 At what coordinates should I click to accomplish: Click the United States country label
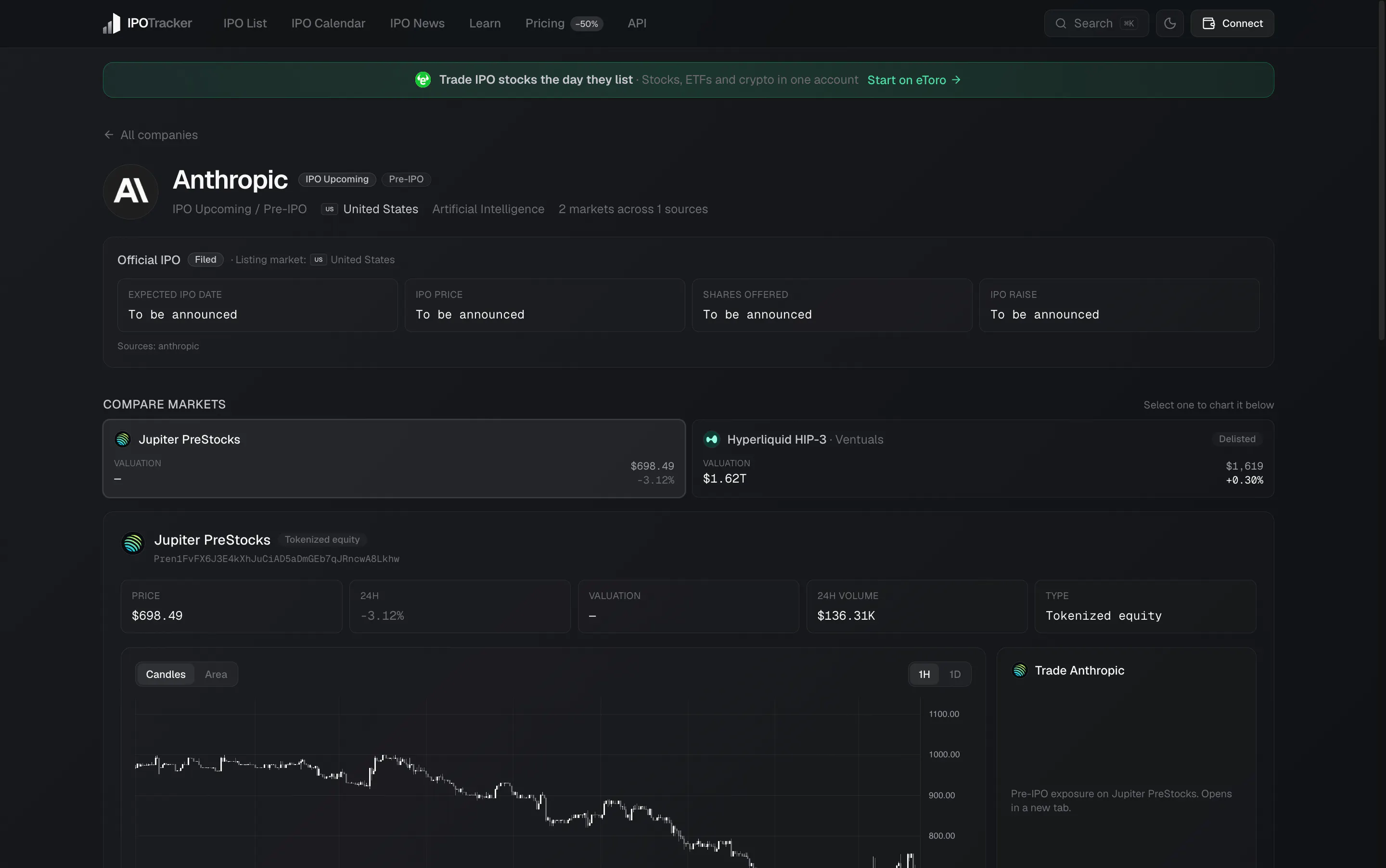tap(381, 209)
